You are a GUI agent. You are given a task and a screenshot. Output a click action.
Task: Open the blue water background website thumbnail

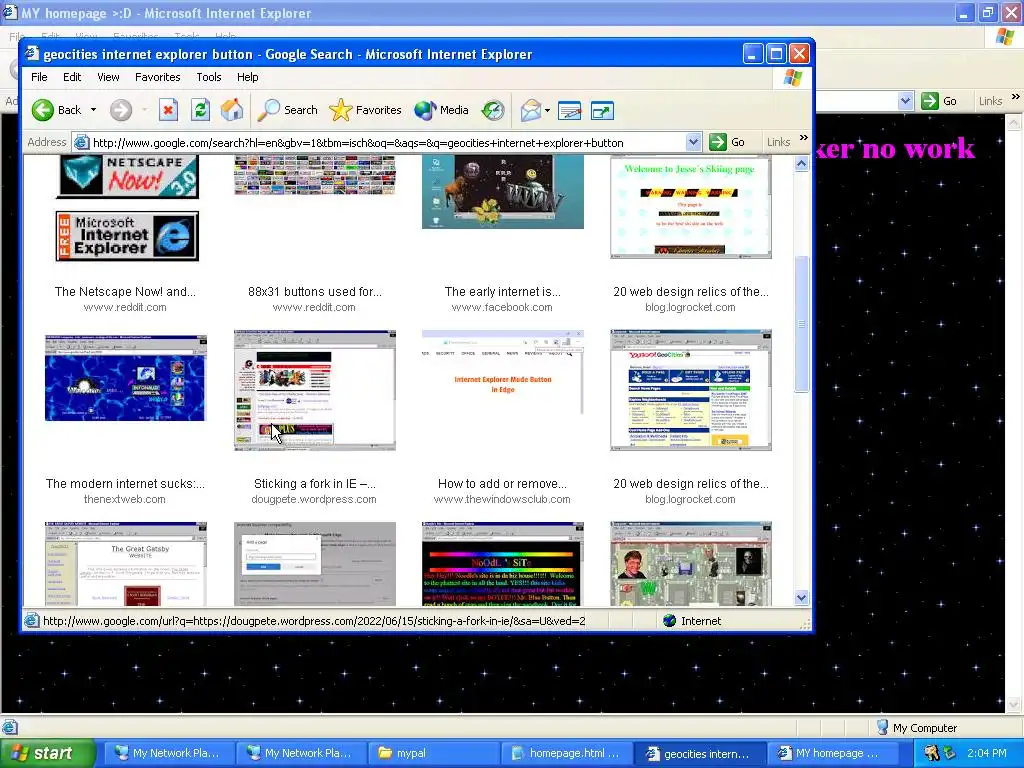click(125, 378)
